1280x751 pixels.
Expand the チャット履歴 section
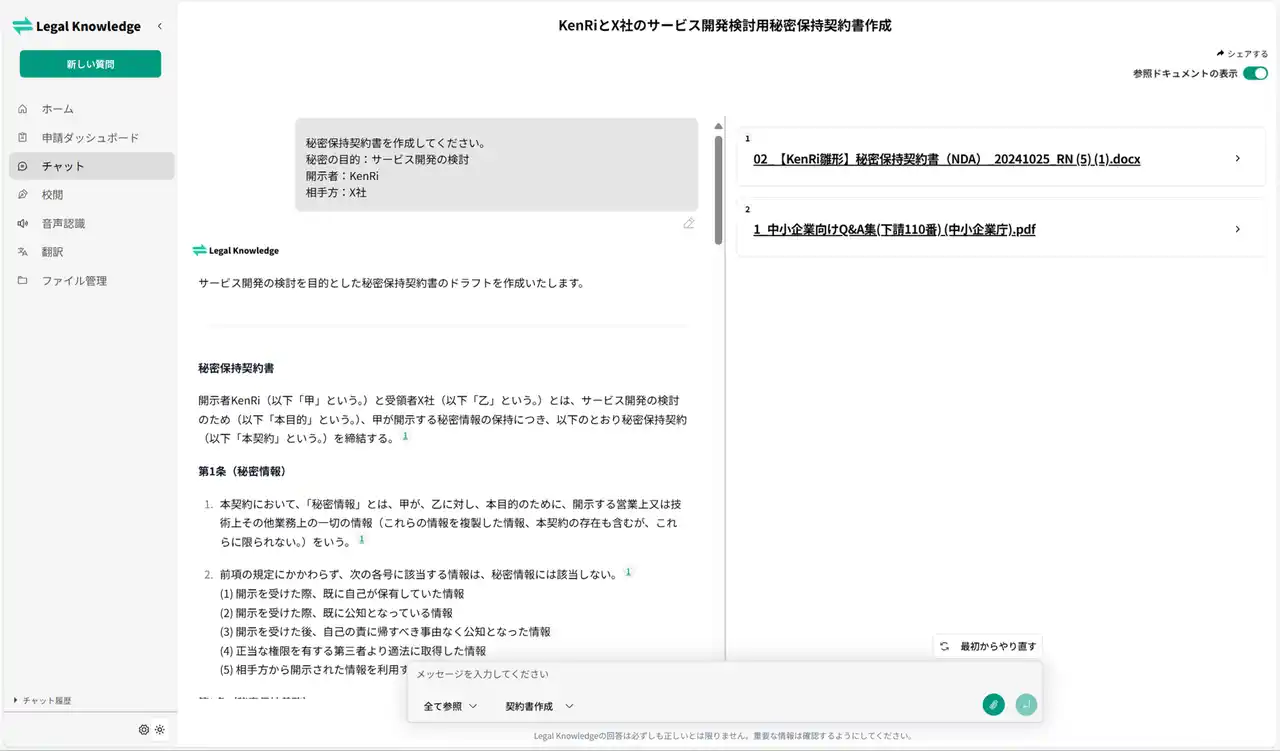pos(45,701)
